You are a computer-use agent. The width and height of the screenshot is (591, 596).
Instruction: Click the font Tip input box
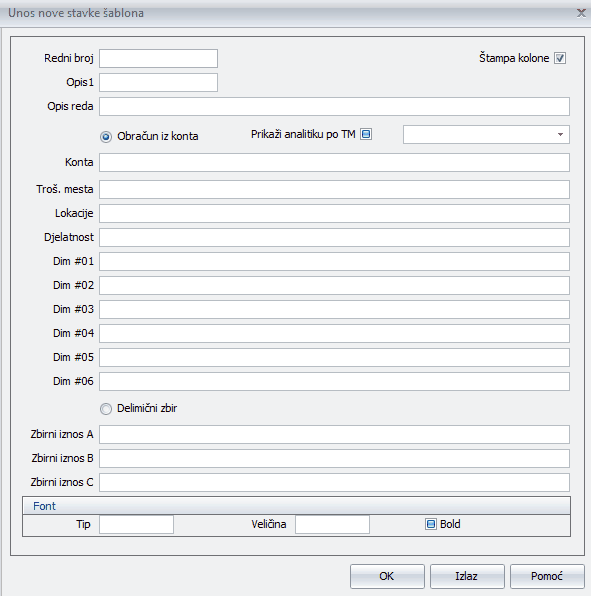(136, 525)
